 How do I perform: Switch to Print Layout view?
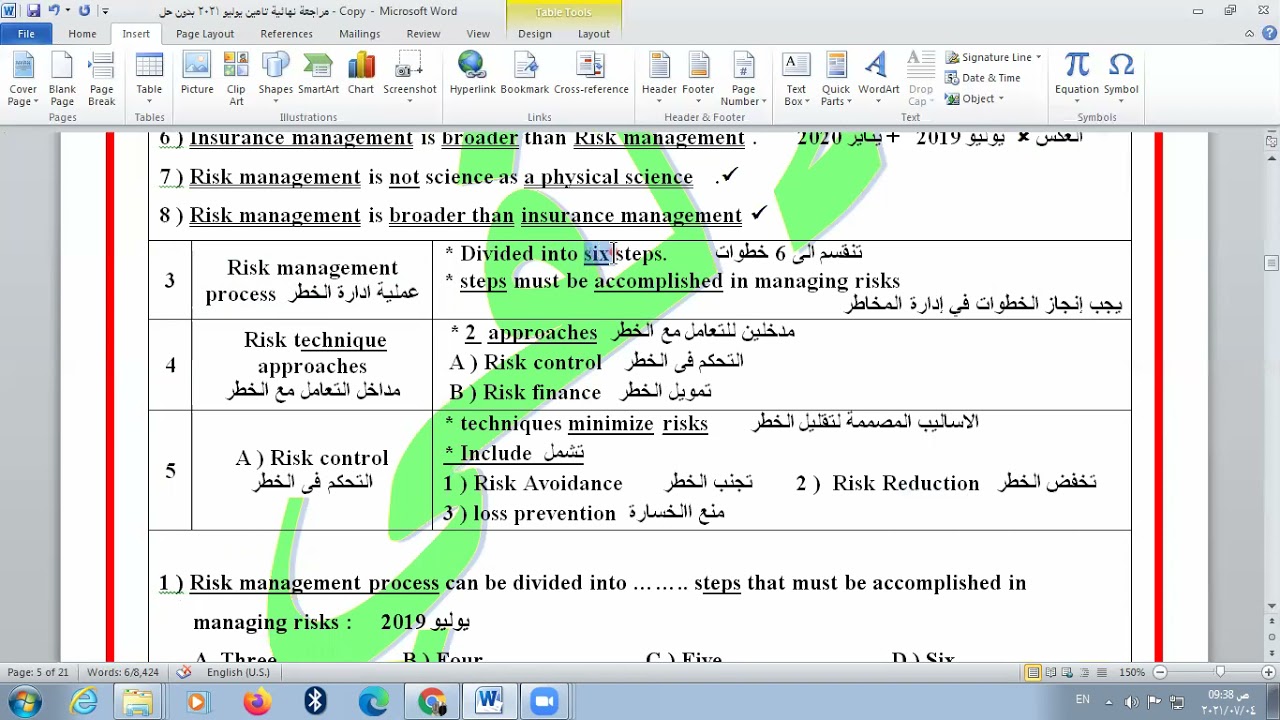click(1033, 672)
